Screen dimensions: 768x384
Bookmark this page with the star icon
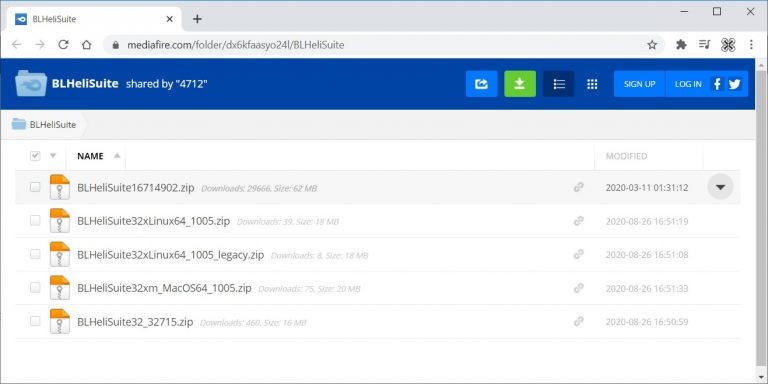[x=652, y=45]
